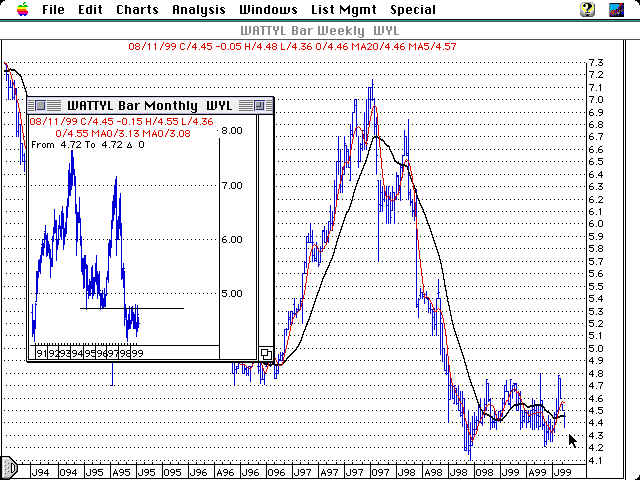Click the A98 date label on Weekly axis
Image resolution: width=640 pixels, height=480 pixels.
[x=433, y=473]
